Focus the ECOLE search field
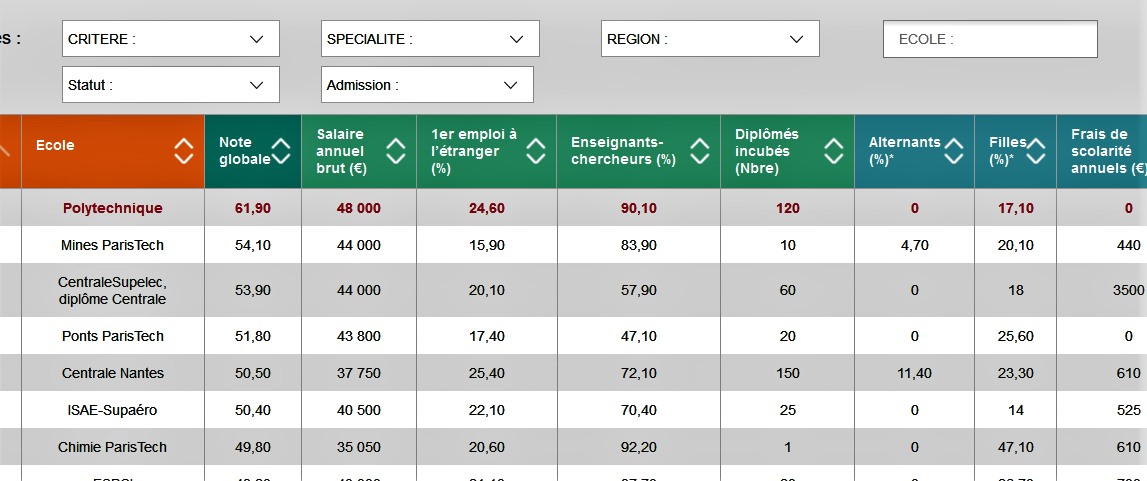 point(990,39)
